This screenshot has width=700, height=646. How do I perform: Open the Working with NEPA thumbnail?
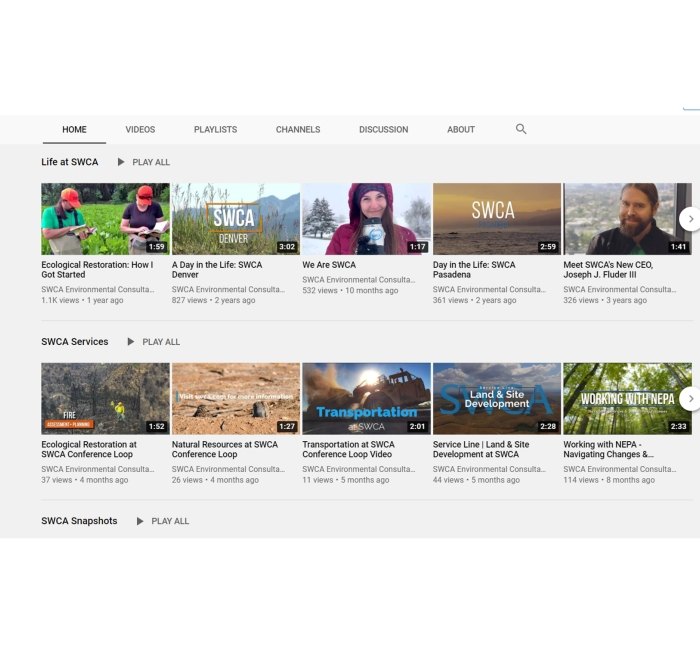(x=627, y=398)
